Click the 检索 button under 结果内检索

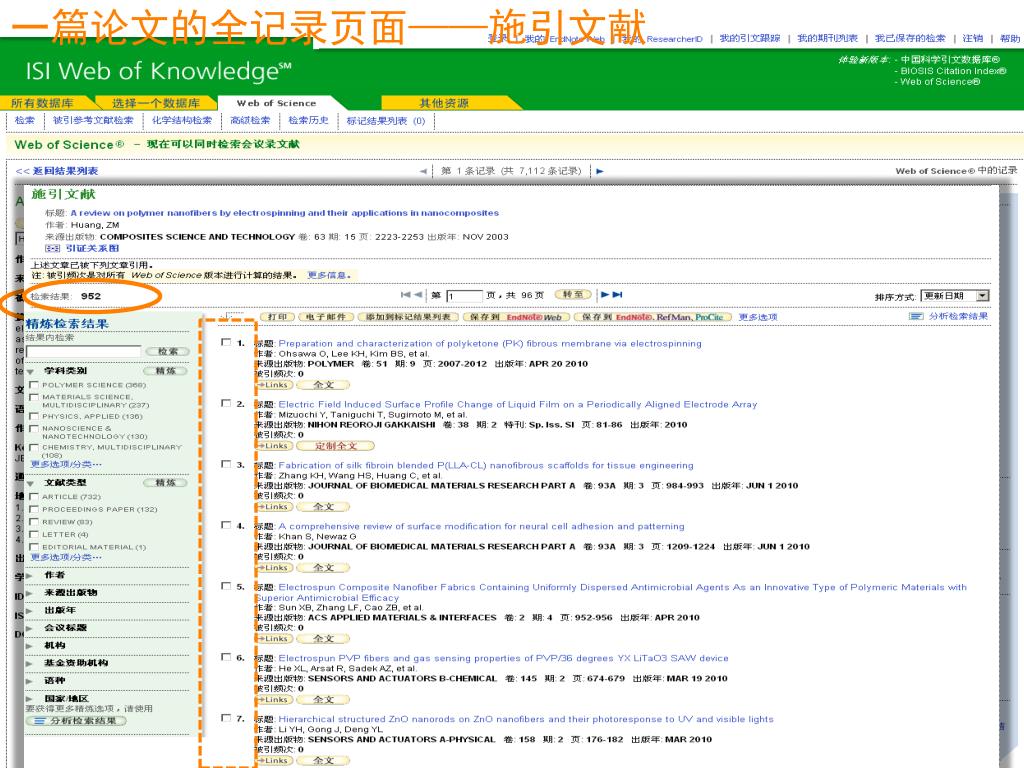168,351
